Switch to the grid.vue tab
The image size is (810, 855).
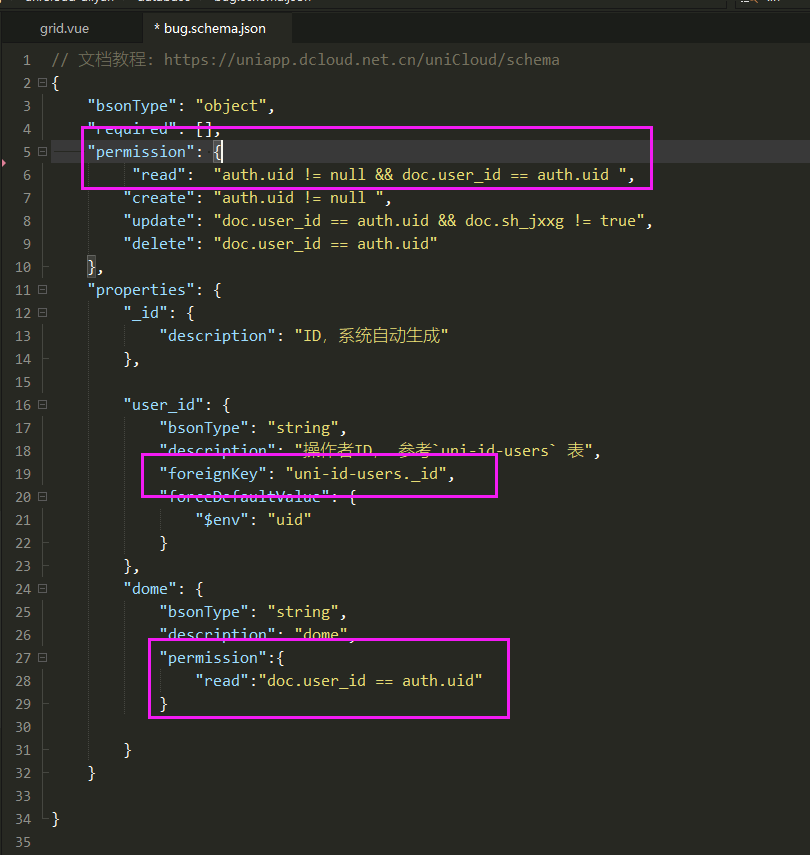pyautogui.click(x=64, y=28)
